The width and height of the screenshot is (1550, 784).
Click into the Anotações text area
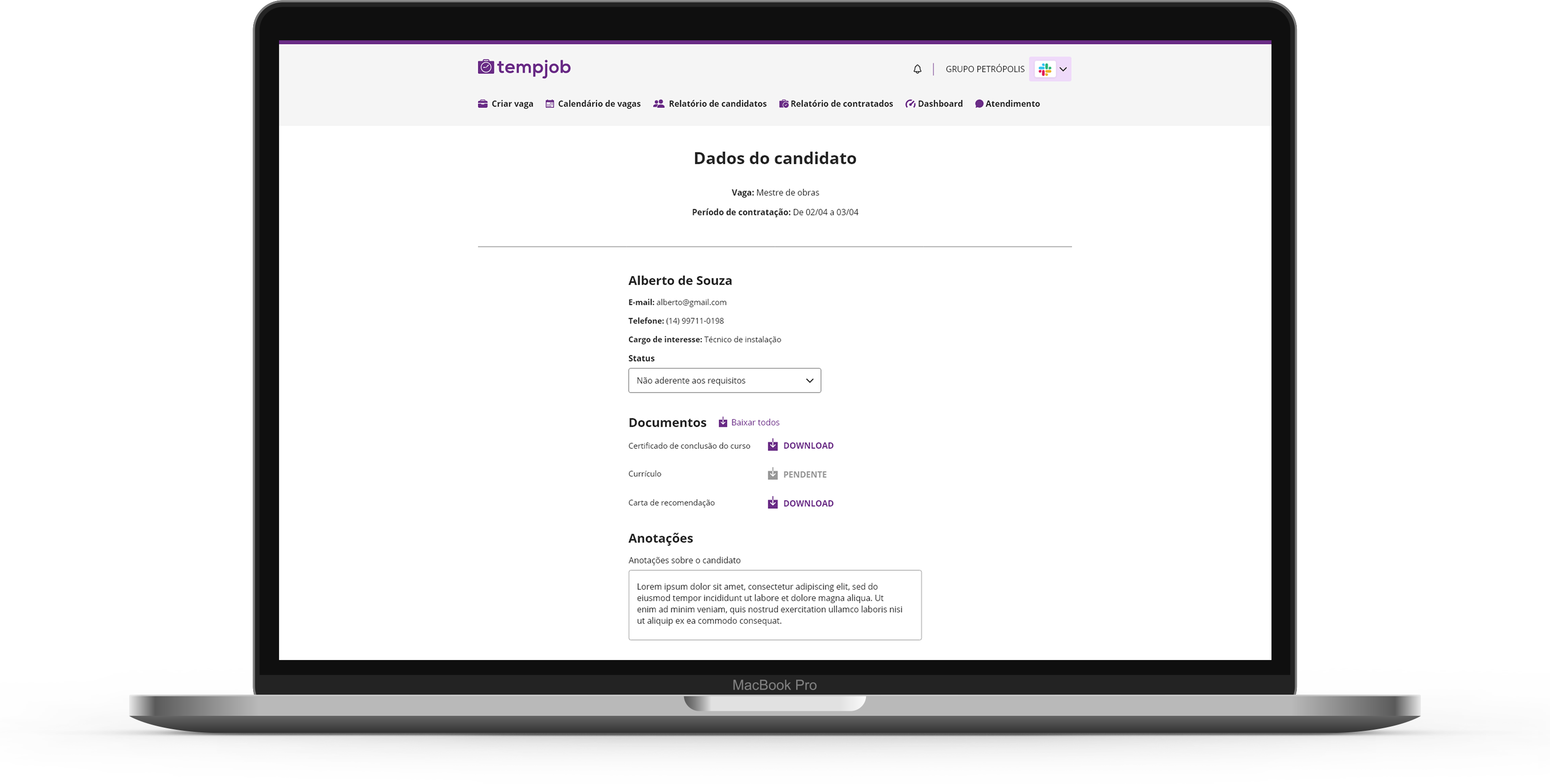coord(774,605)
